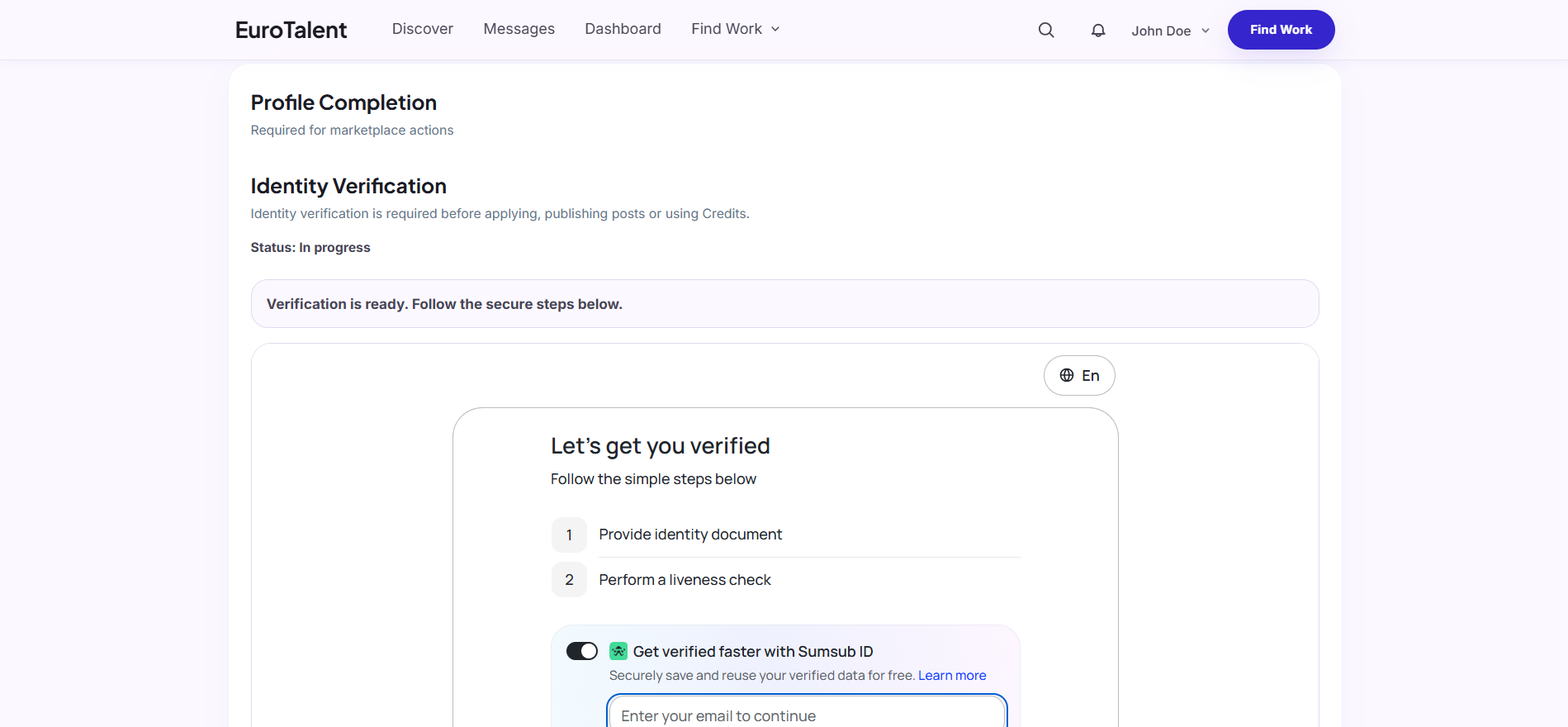The image size is (1568, 727).
Task: Open the search magnifier icon
Action: tap(1046, 30)
